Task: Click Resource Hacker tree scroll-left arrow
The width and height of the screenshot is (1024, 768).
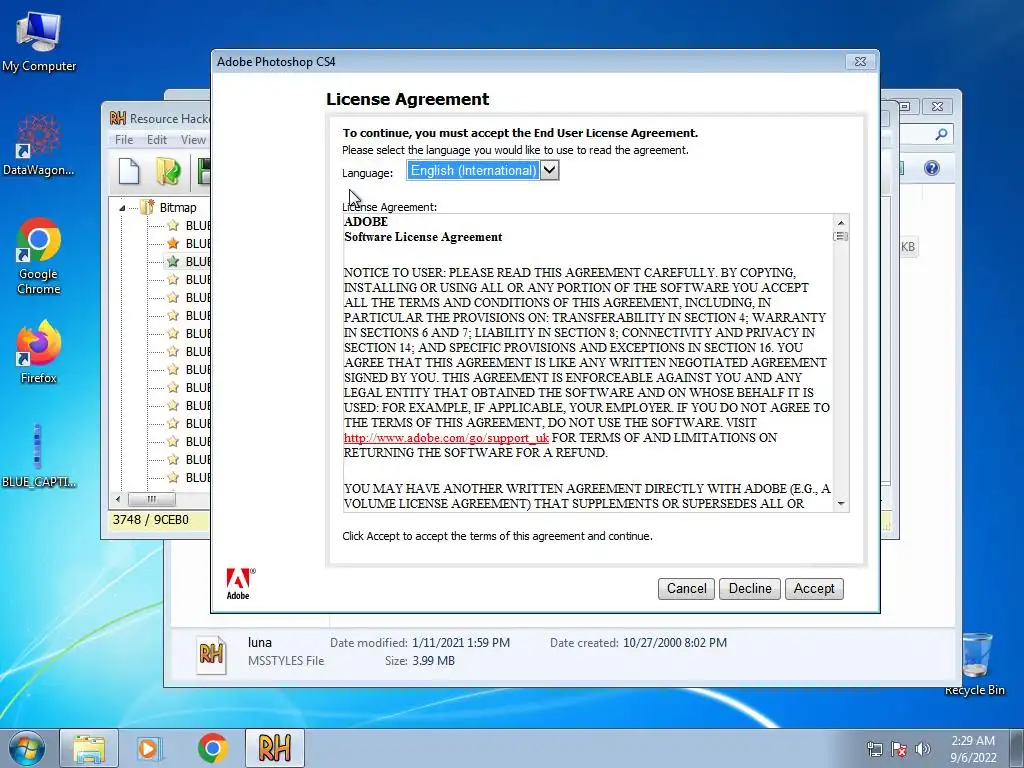Action: pyautogui.click(x=118, y=500)
